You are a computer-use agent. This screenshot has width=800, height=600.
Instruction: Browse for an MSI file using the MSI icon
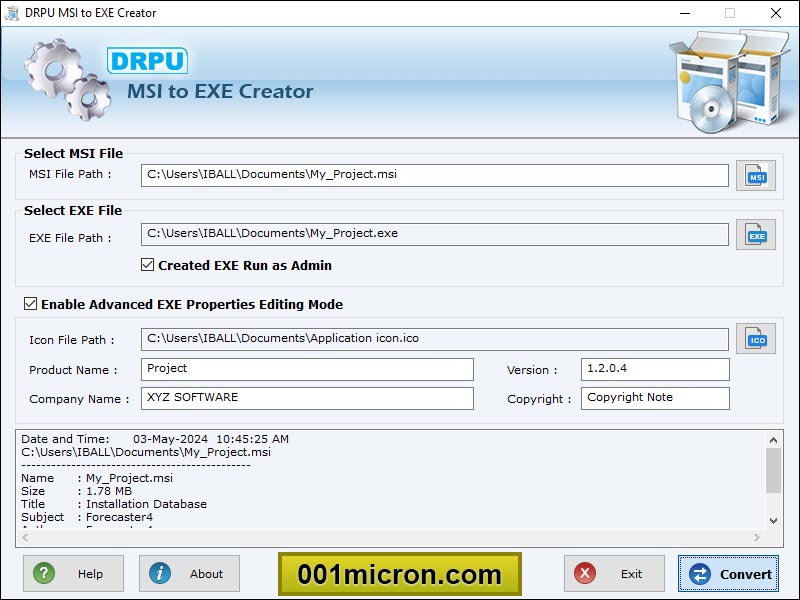756,175
